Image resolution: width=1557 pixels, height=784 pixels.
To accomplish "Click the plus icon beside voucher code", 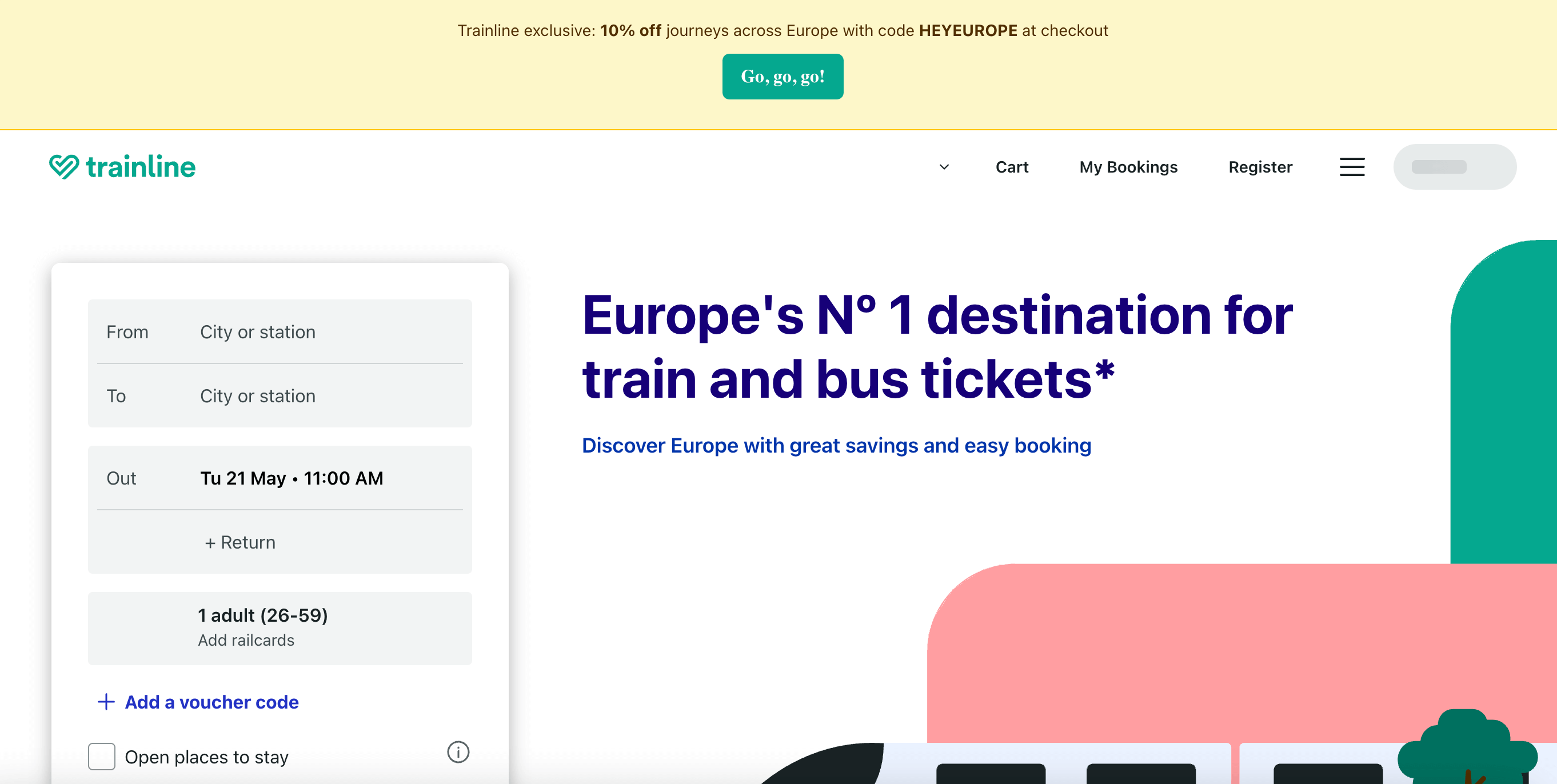I will point(106,702).
